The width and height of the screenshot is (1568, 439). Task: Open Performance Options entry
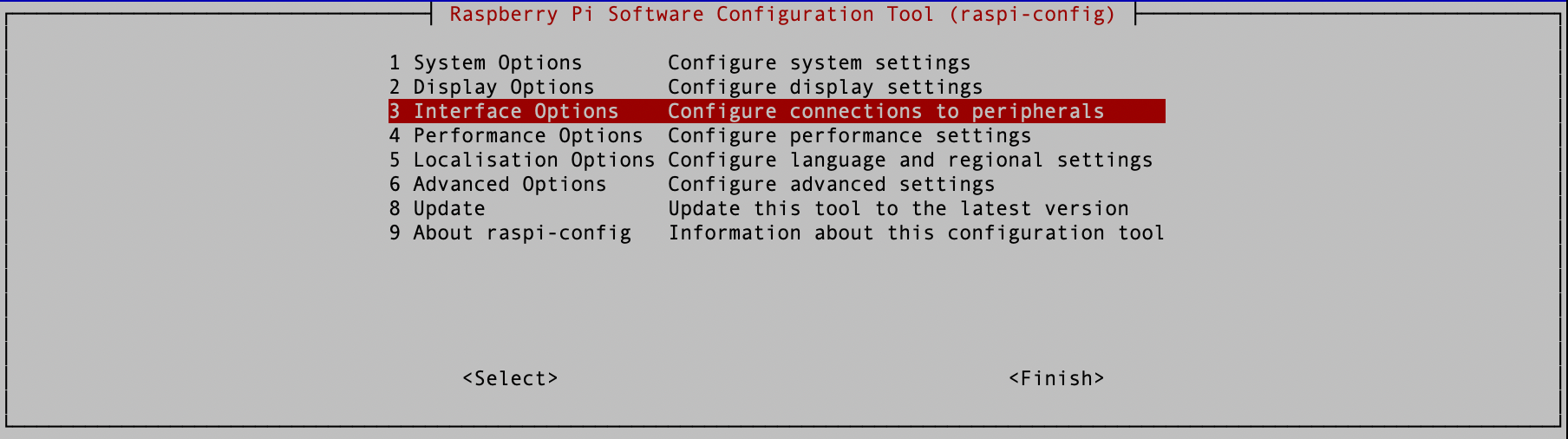[776, 136]
